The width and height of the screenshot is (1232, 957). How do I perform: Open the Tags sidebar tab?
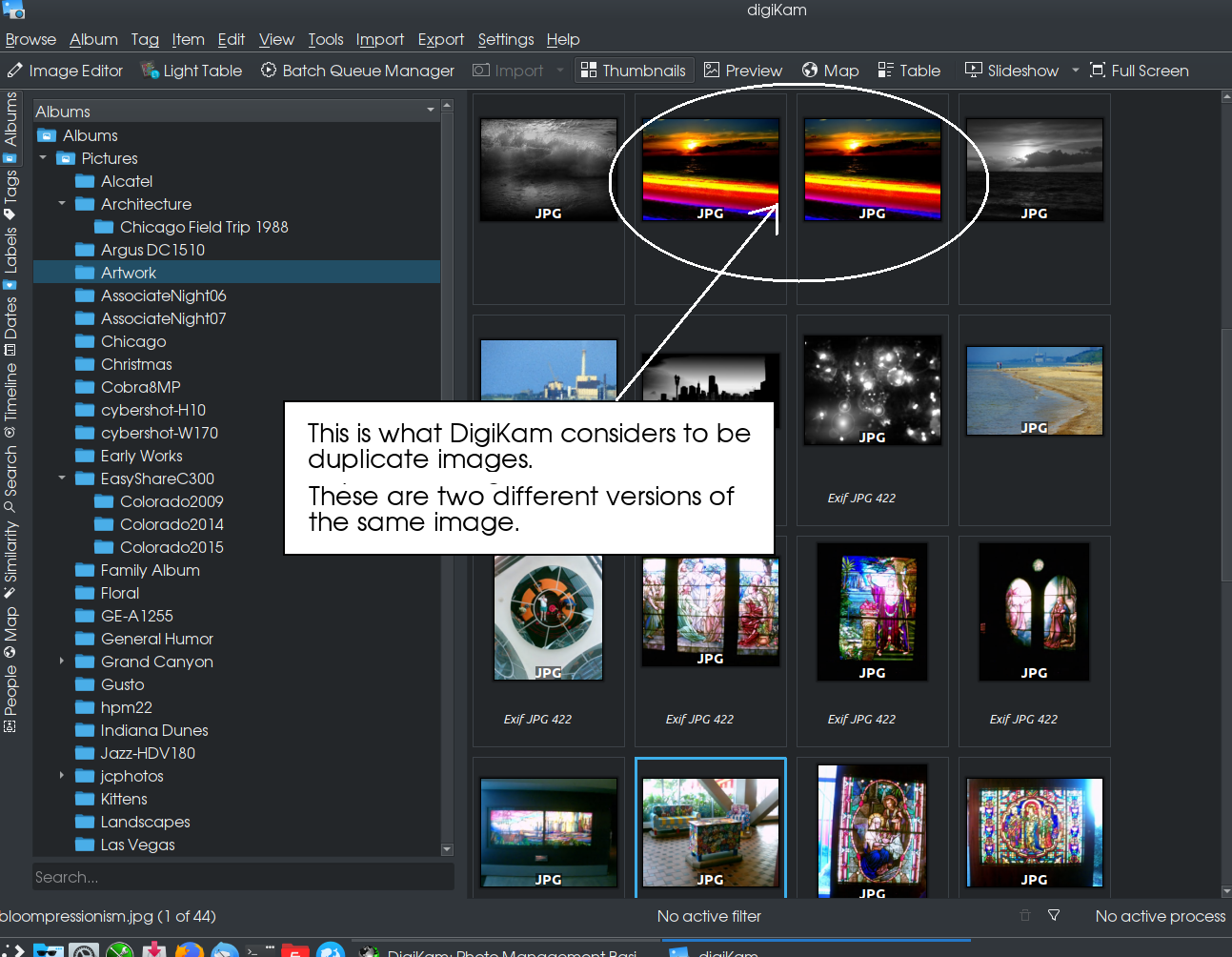point(10,194)
